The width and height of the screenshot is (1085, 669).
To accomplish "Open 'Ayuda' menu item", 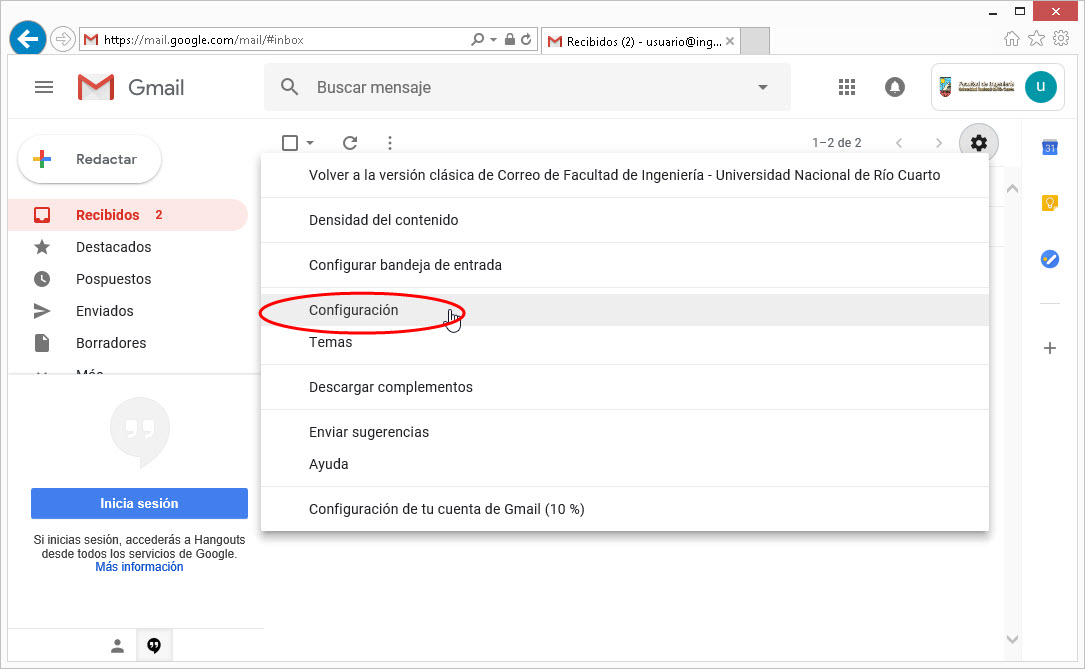I will click(625, 464).
